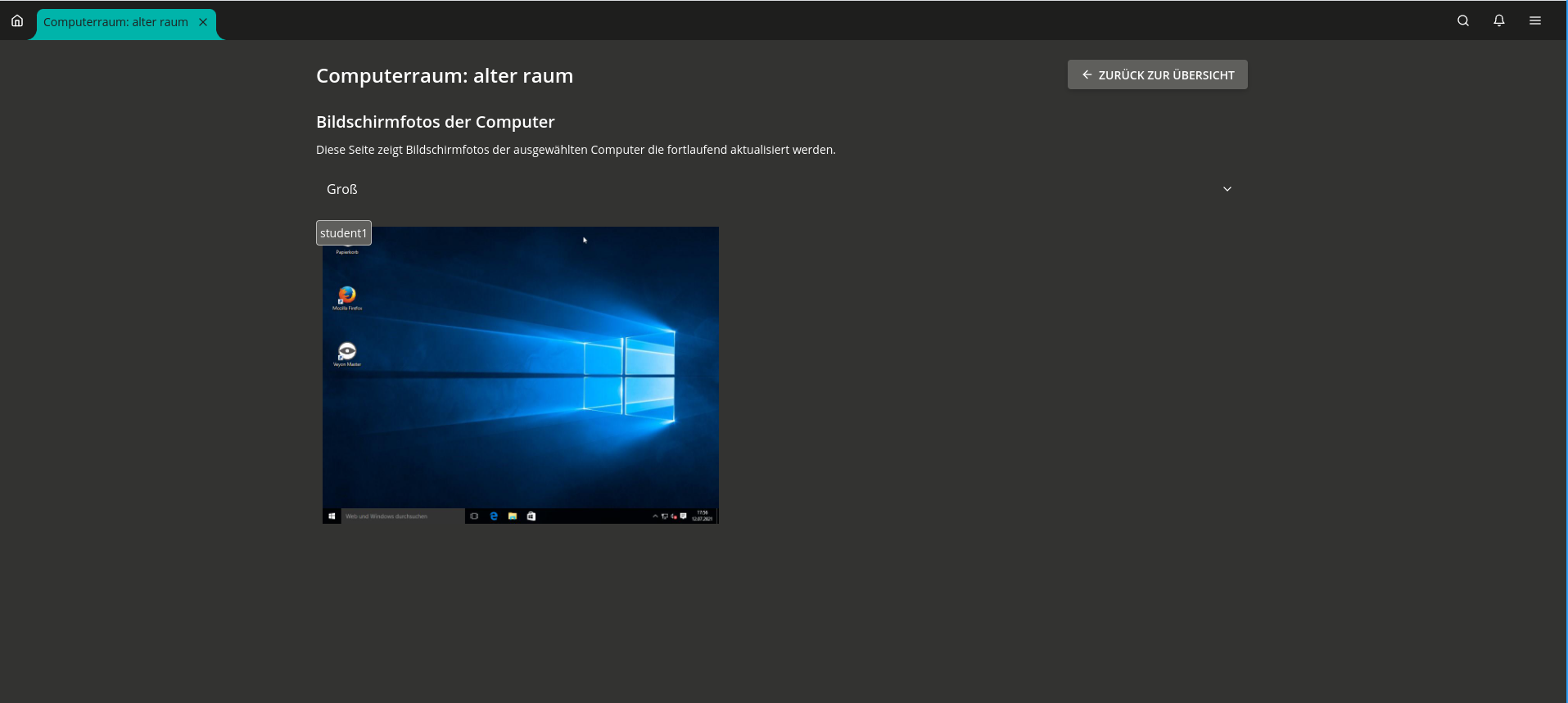Close the Computerraum: alter raum tab
The image size is (1568, 703).
coord(203,22)
